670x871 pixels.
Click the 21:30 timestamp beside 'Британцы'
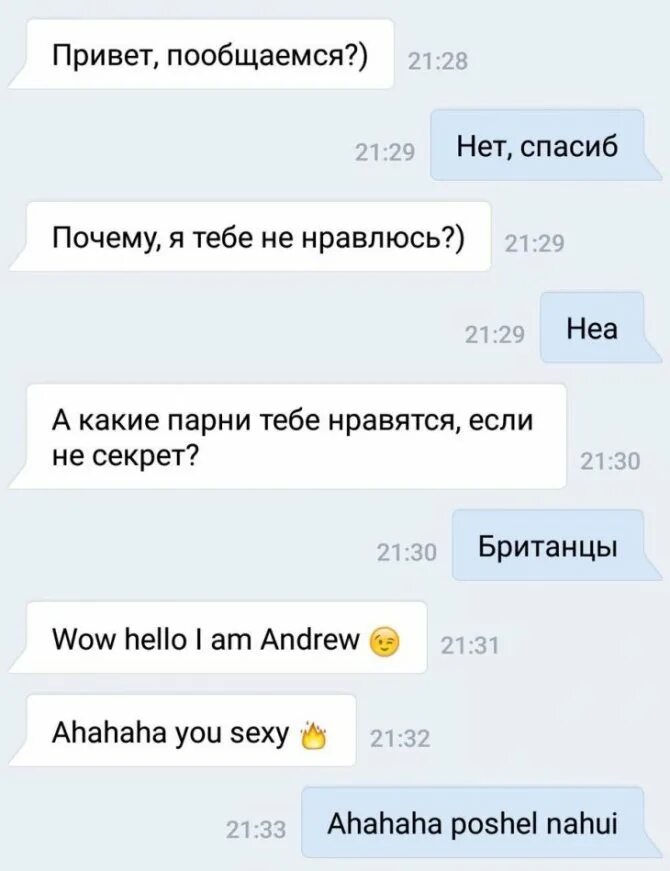[x=407, y=553]
